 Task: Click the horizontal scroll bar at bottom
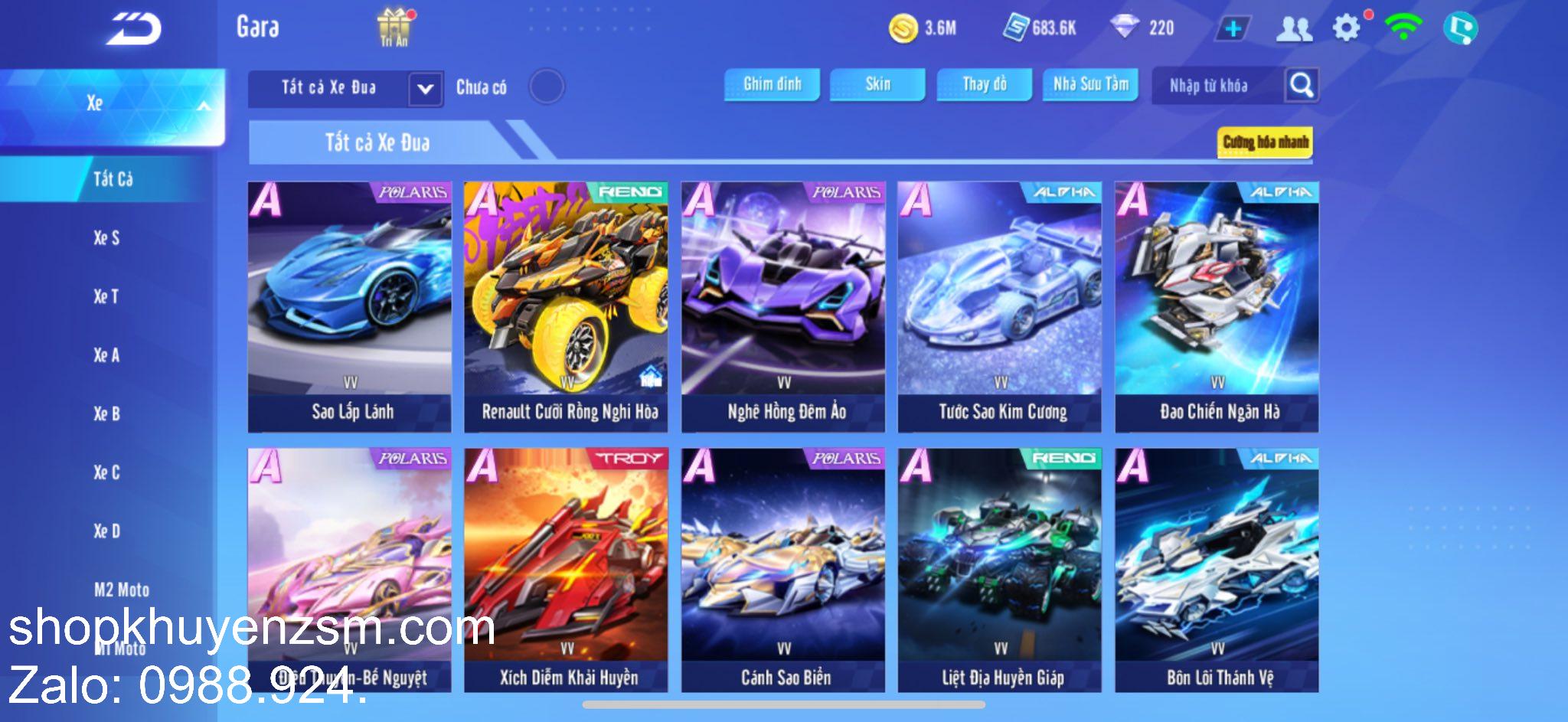coord(783,704)
